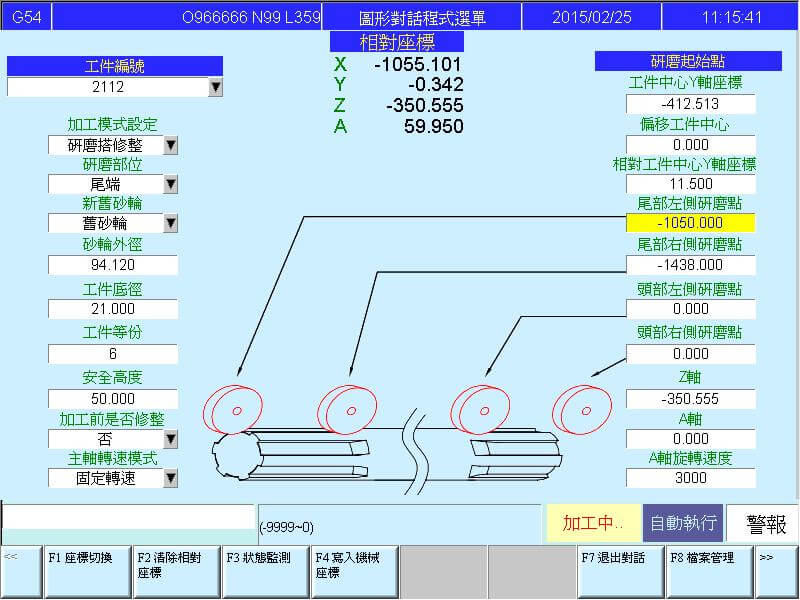Select the A軸旋轉速度 3000 field

coord(690,478)
